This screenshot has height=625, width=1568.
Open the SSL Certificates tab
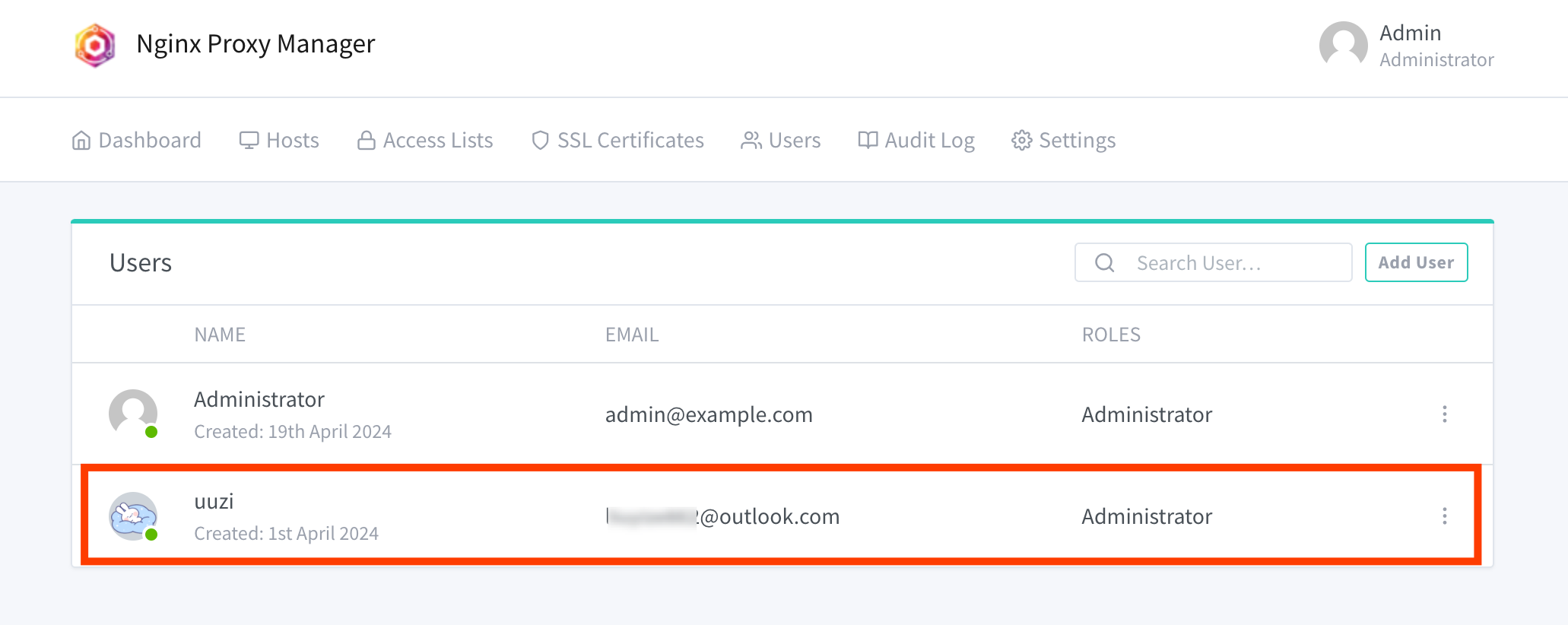coord(617,140)
